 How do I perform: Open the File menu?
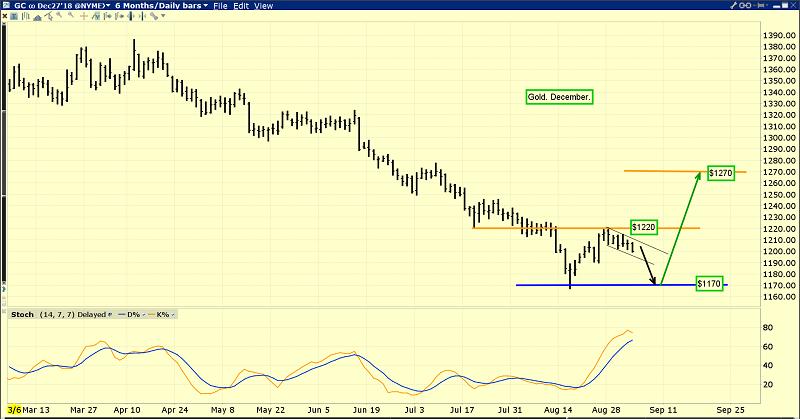[x=221, y=6]
